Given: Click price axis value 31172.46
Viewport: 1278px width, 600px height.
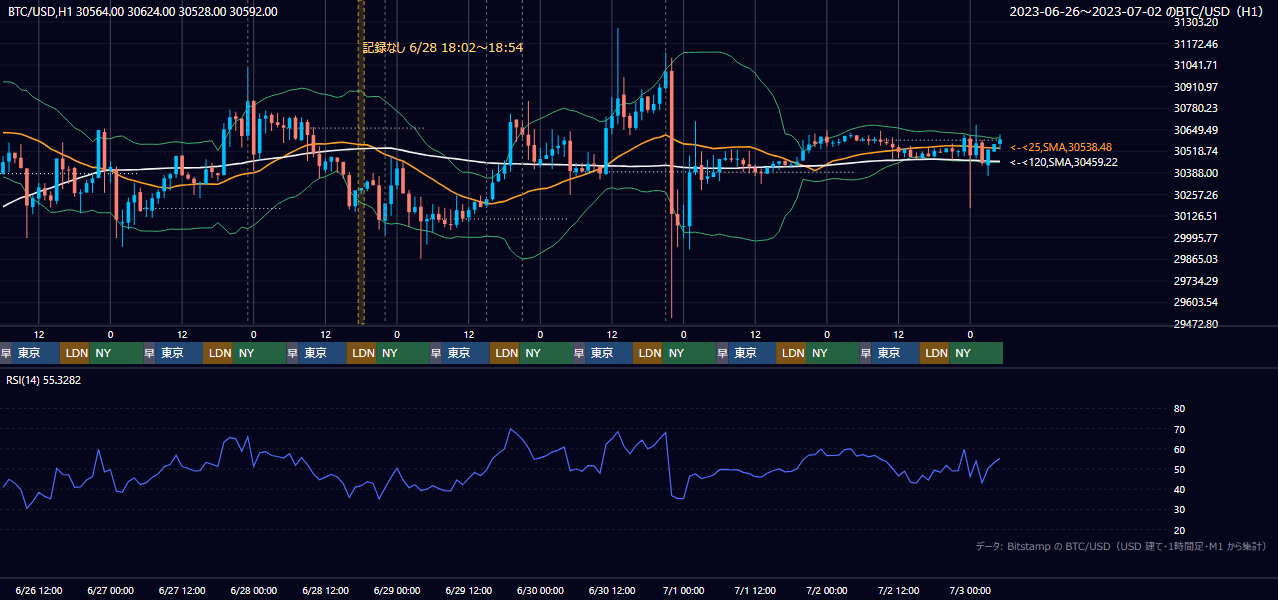Looking at the screenshot, I should (1195, 44).
